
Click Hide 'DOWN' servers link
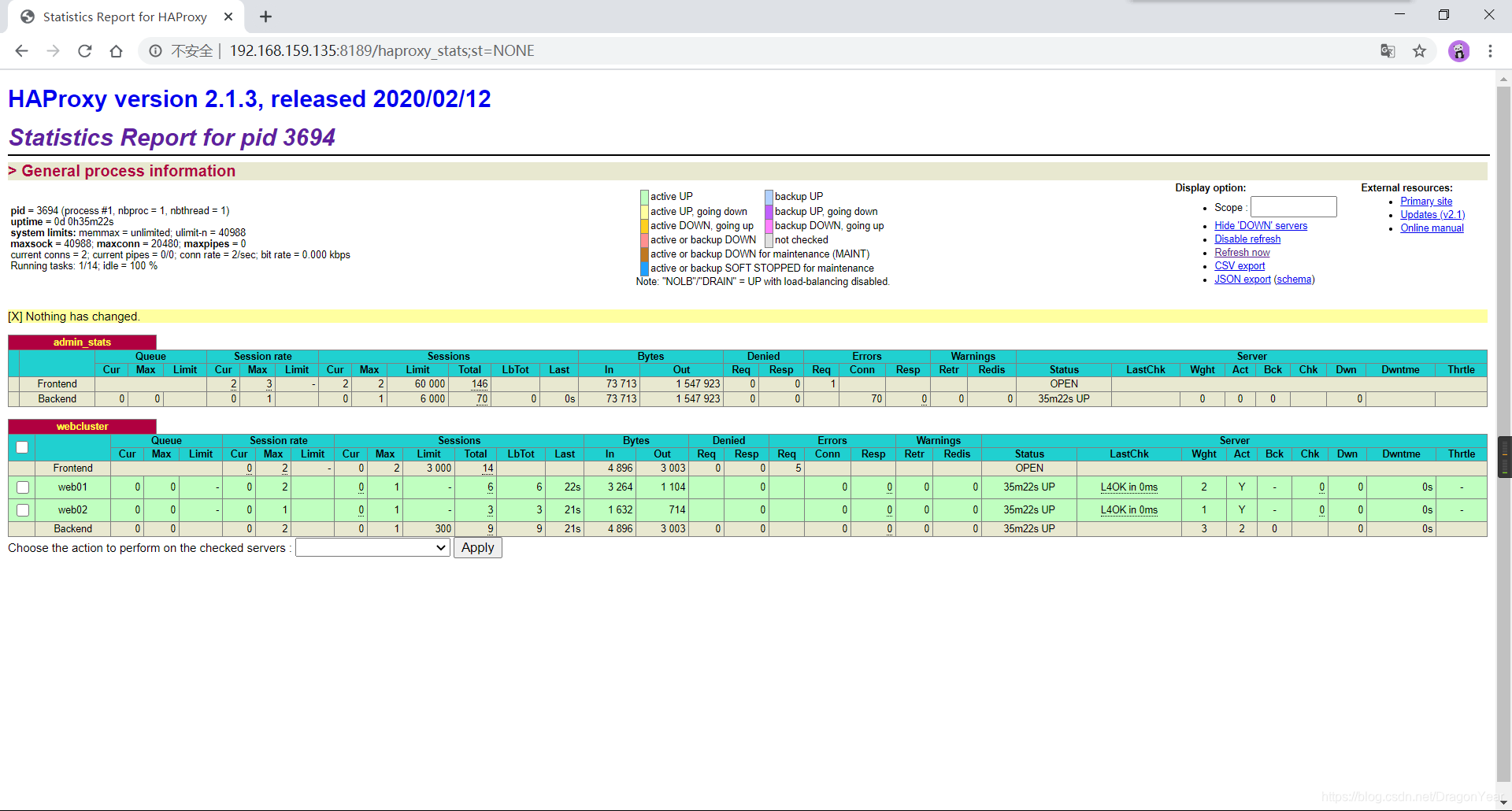pyautogui.click(x=1260, y=226)
